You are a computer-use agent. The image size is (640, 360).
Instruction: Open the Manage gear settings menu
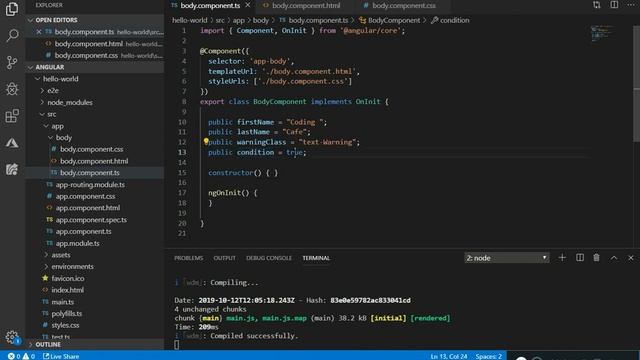coord(12,337)
